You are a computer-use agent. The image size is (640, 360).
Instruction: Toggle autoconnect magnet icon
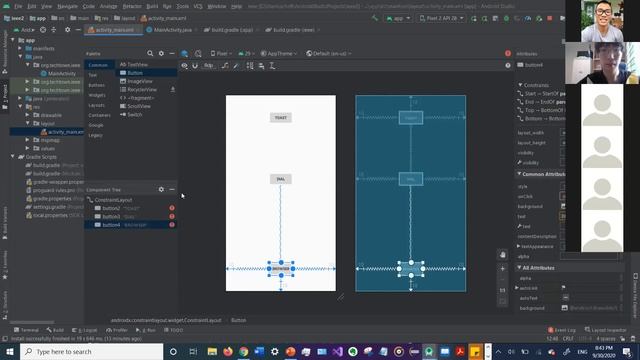pyautogui.click(x=195, y=66)
